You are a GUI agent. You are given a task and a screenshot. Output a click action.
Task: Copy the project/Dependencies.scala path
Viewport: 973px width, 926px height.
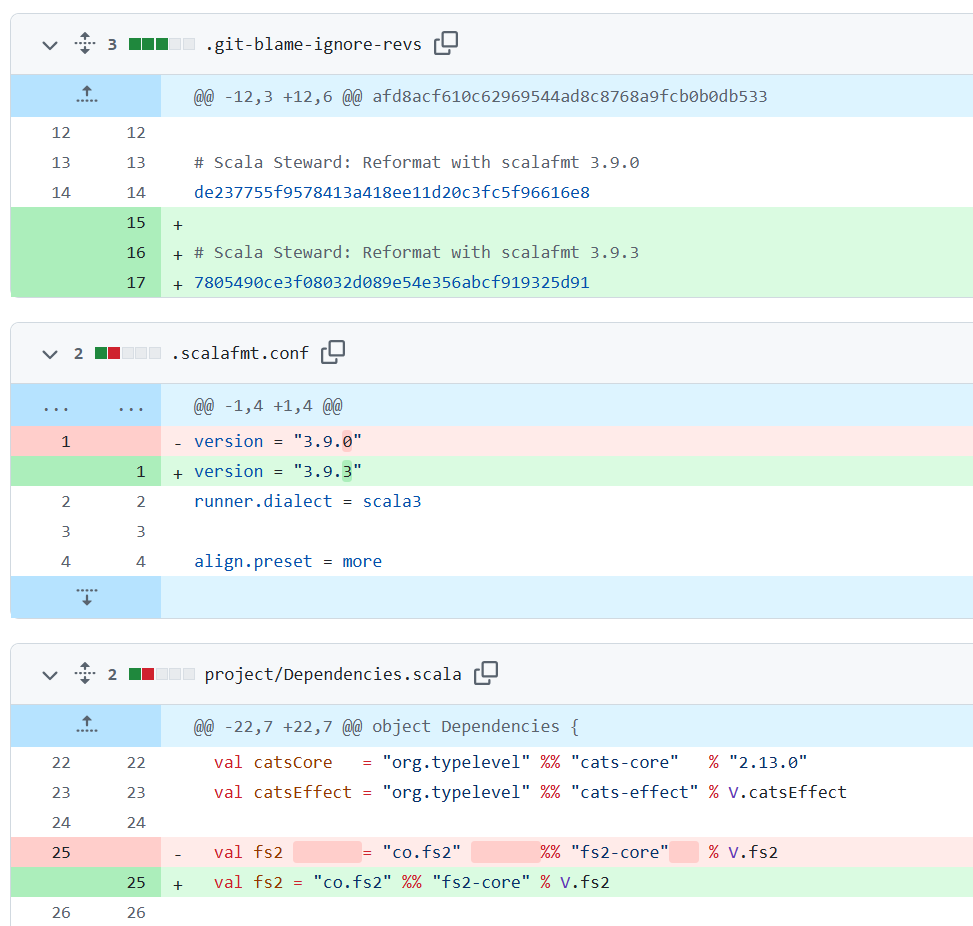pos(486,673)
